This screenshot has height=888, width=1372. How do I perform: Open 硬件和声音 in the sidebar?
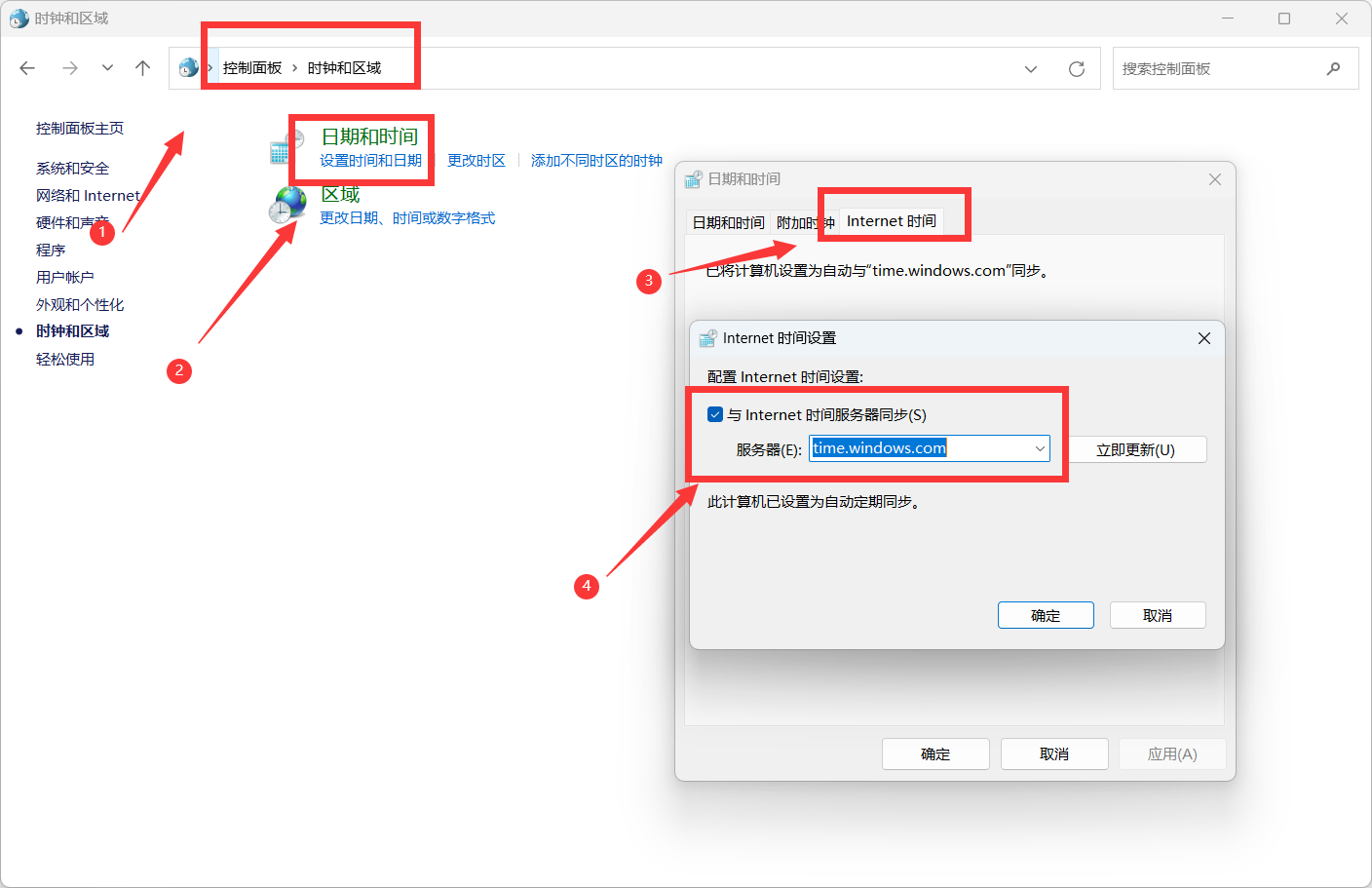coord(73,223)
